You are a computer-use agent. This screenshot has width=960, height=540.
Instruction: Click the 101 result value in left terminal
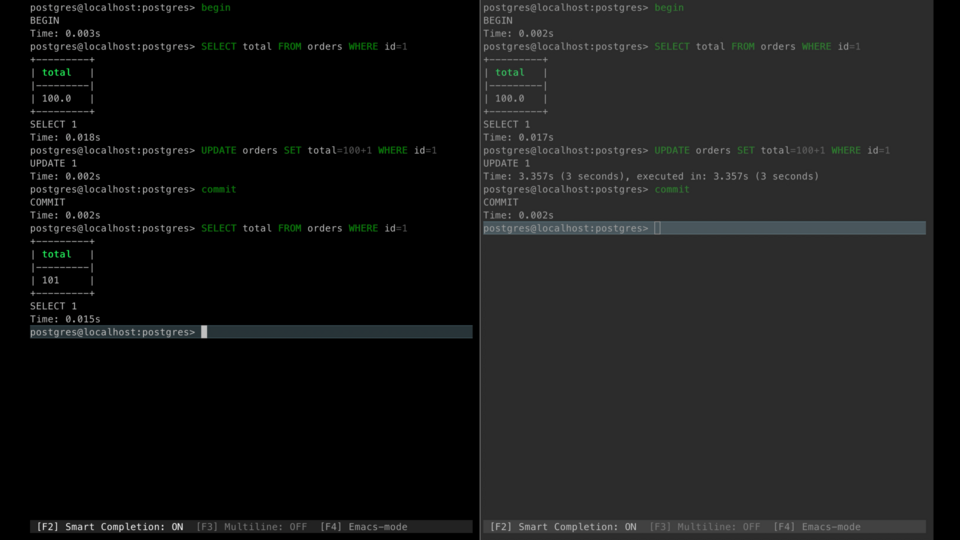[x=50, y=280]
